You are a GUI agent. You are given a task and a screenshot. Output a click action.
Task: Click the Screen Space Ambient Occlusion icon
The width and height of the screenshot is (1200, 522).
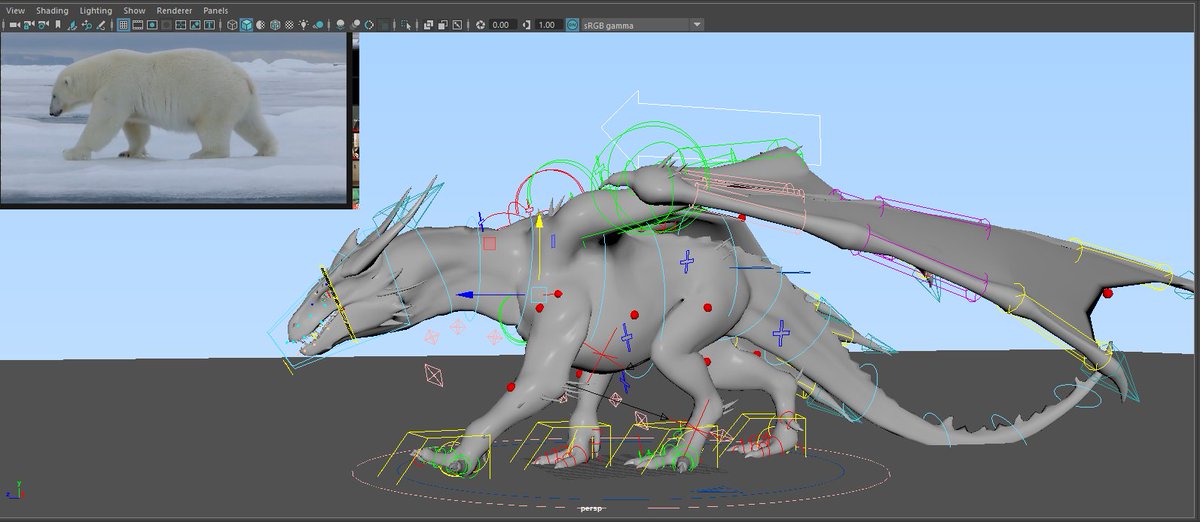click(340, 24)
